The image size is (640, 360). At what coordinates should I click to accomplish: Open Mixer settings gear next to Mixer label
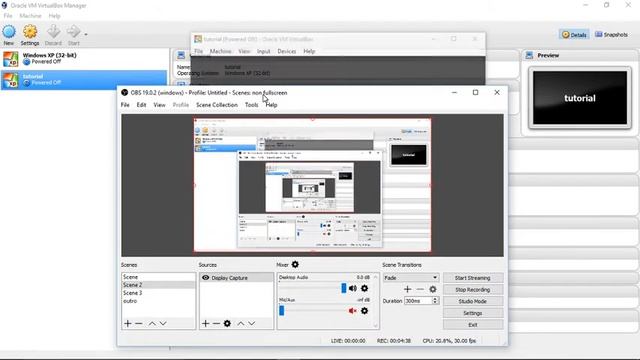(295, 264)
